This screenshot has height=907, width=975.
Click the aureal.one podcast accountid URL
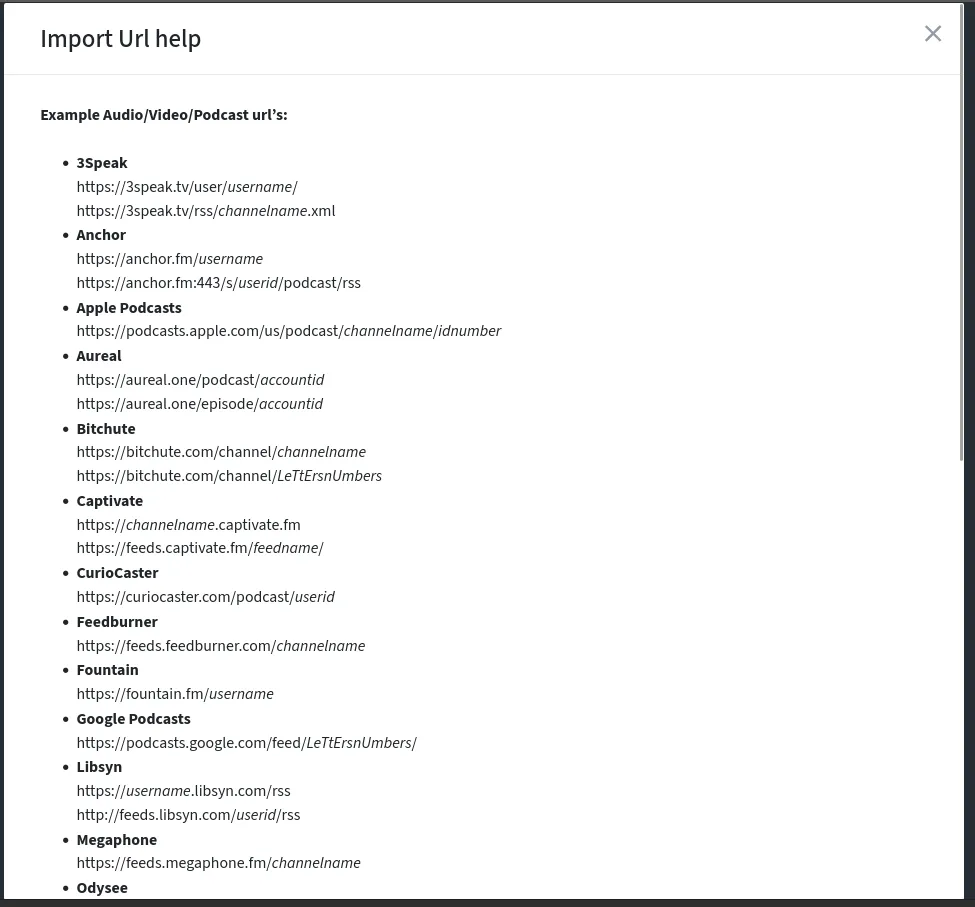tap(200, 380)
